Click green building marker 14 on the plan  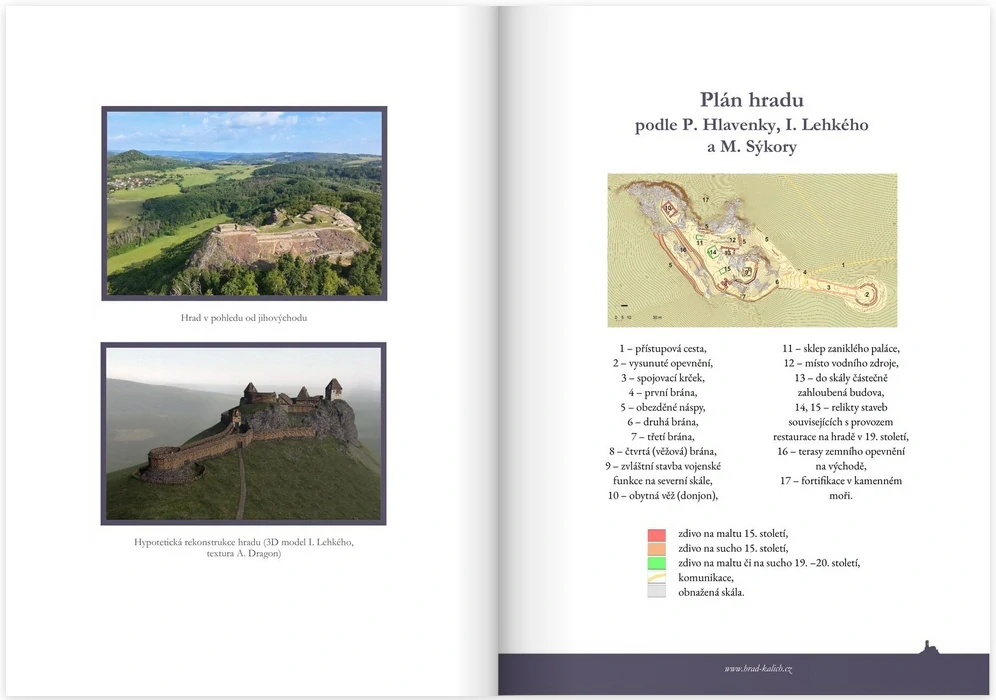point(712,253)
